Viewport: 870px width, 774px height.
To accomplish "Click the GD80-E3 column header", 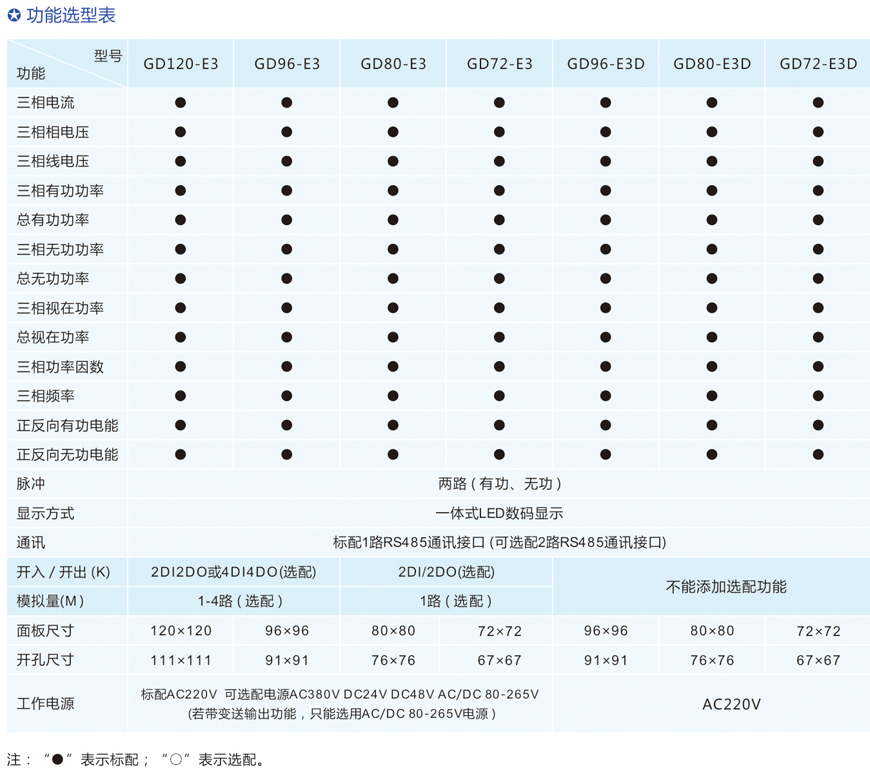I will [x=393, y=64].
